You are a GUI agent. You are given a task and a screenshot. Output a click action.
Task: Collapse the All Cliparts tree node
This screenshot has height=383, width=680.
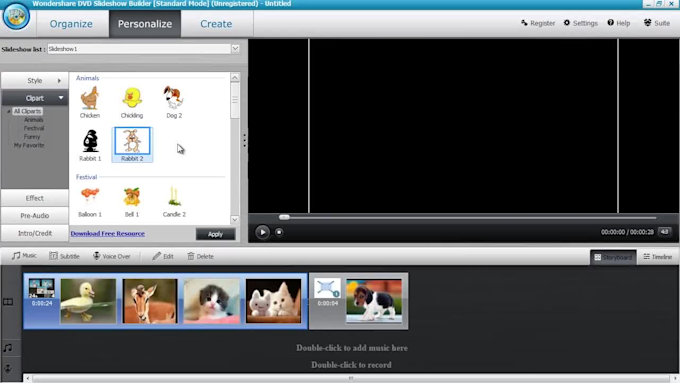8,111
